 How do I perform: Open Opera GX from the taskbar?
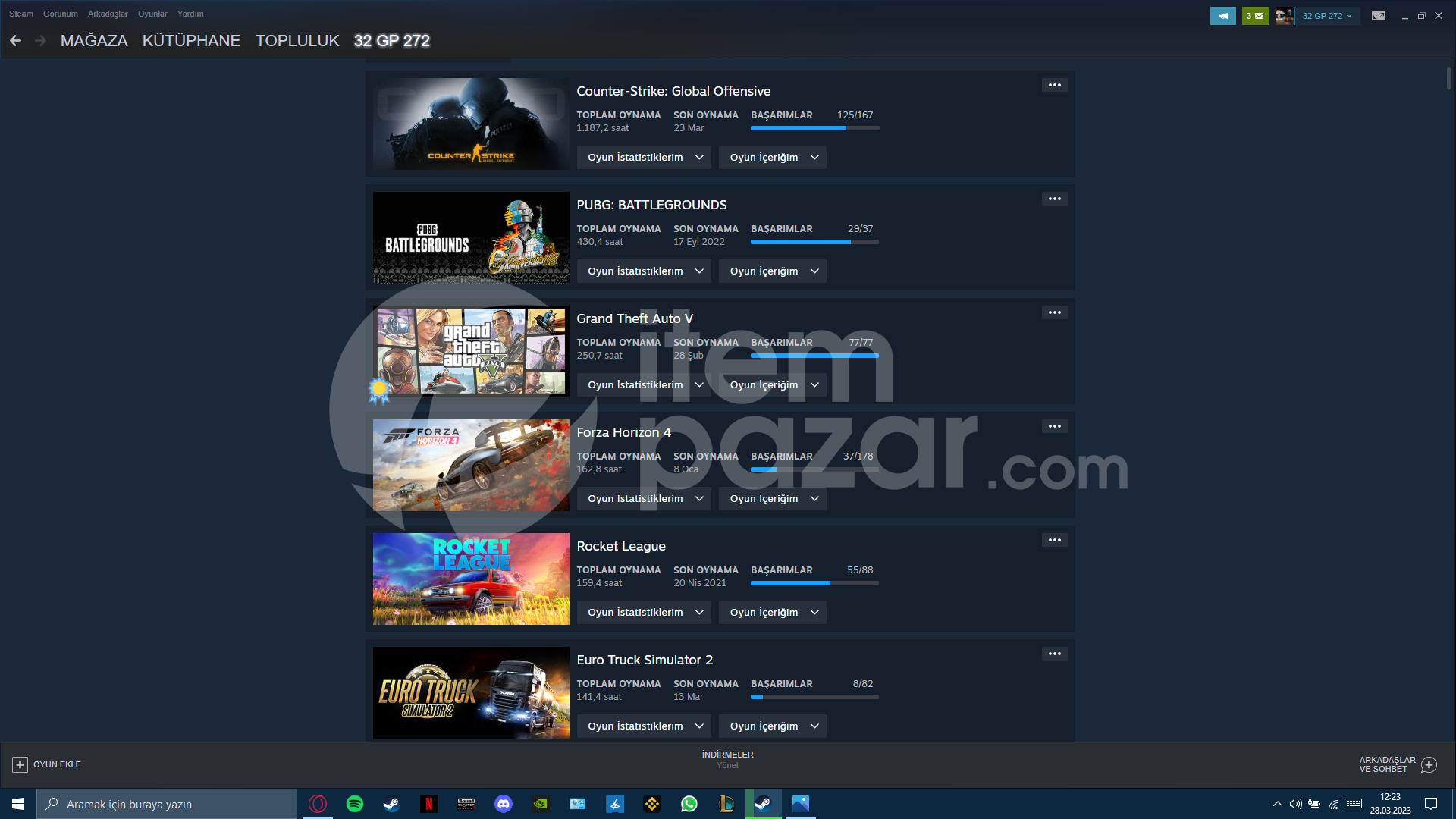click(318, 804)
